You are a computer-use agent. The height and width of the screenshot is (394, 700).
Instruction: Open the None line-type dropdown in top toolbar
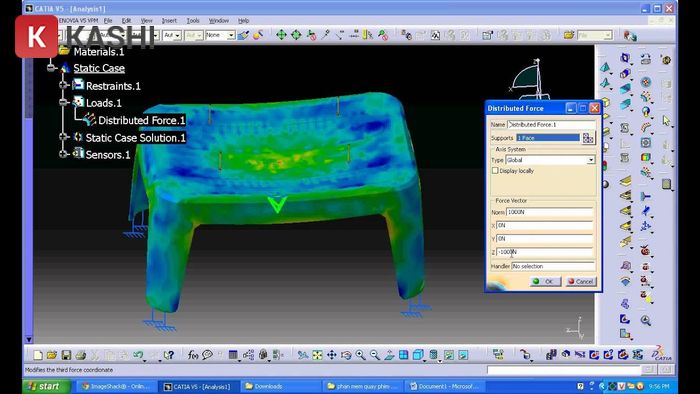tap(231, 35)
